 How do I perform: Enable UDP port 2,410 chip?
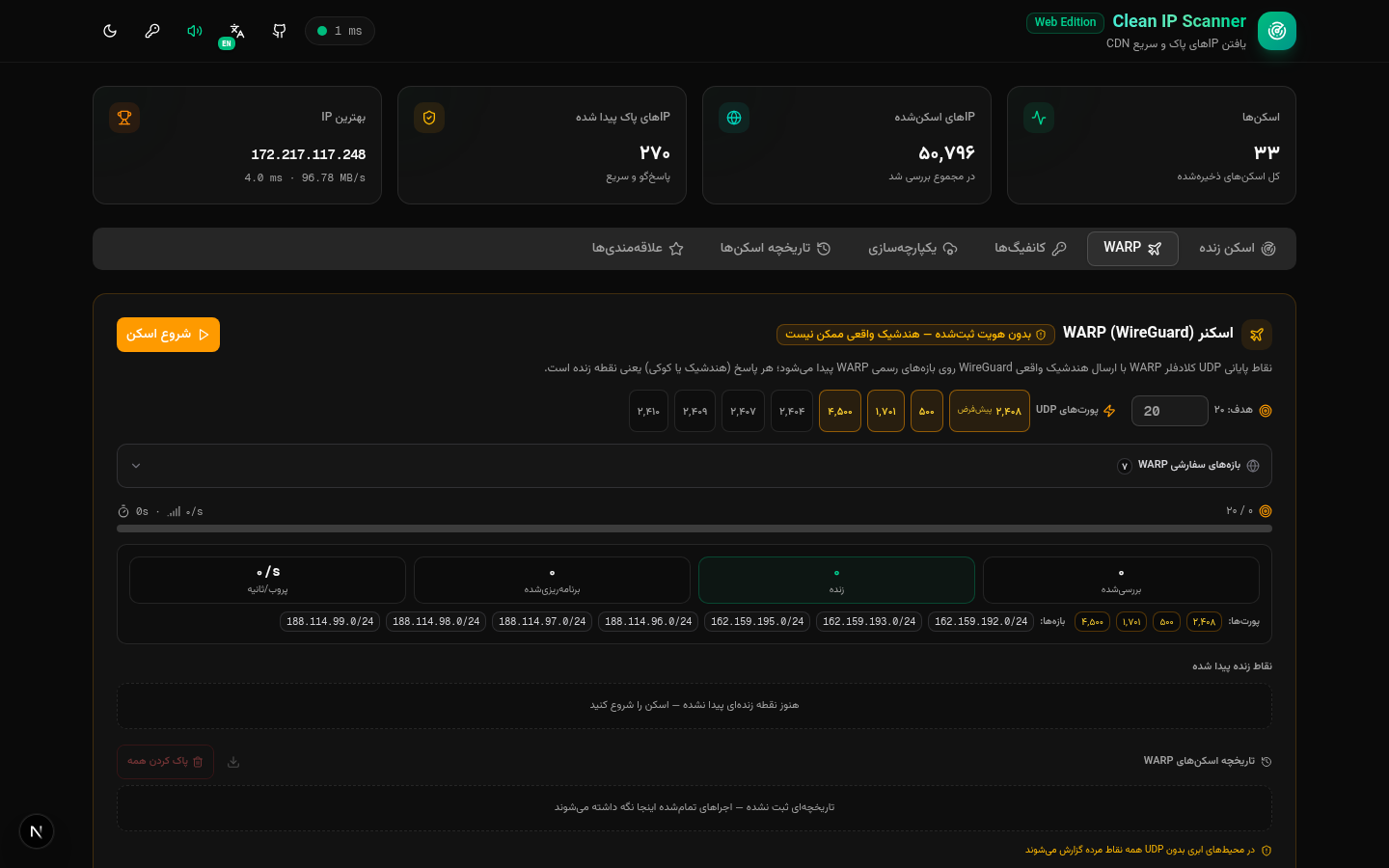[648, 411]
